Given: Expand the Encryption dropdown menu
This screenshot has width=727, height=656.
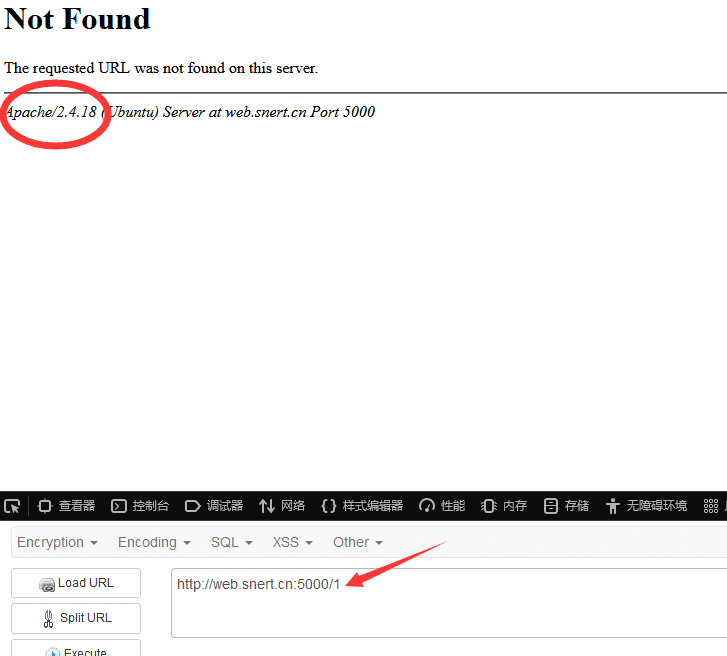Looking at the screenshot, I should point(57,542).
